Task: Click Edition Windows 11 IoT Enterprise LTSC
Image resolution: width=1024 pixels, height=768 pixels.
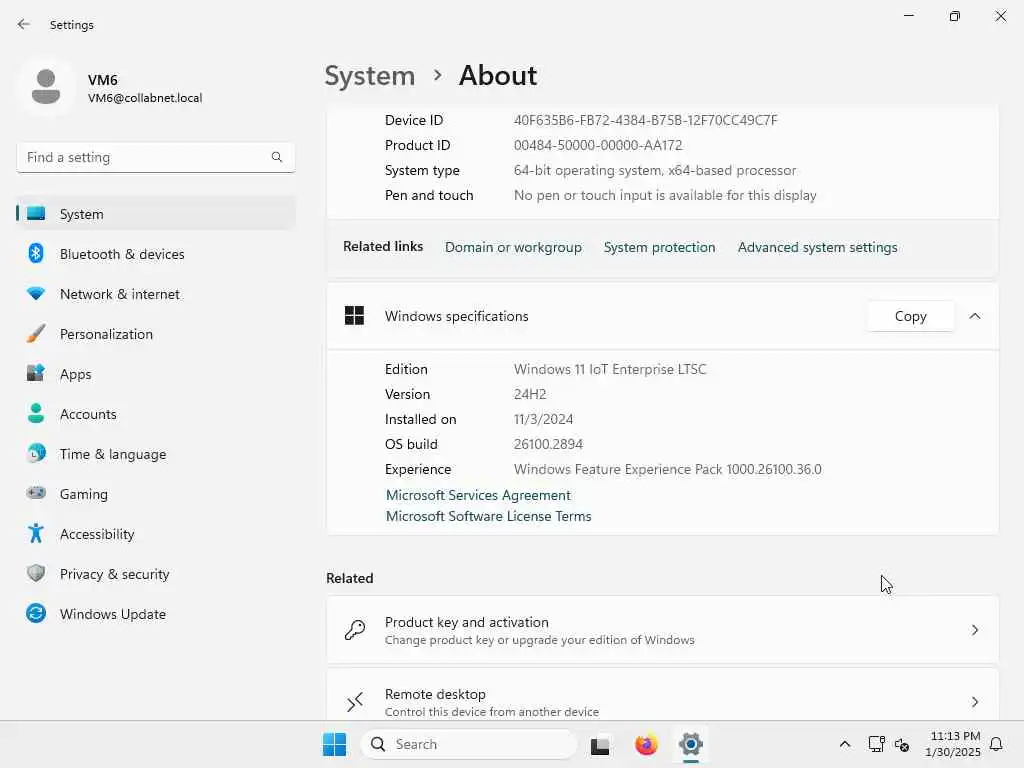Action: click(610, 369)
